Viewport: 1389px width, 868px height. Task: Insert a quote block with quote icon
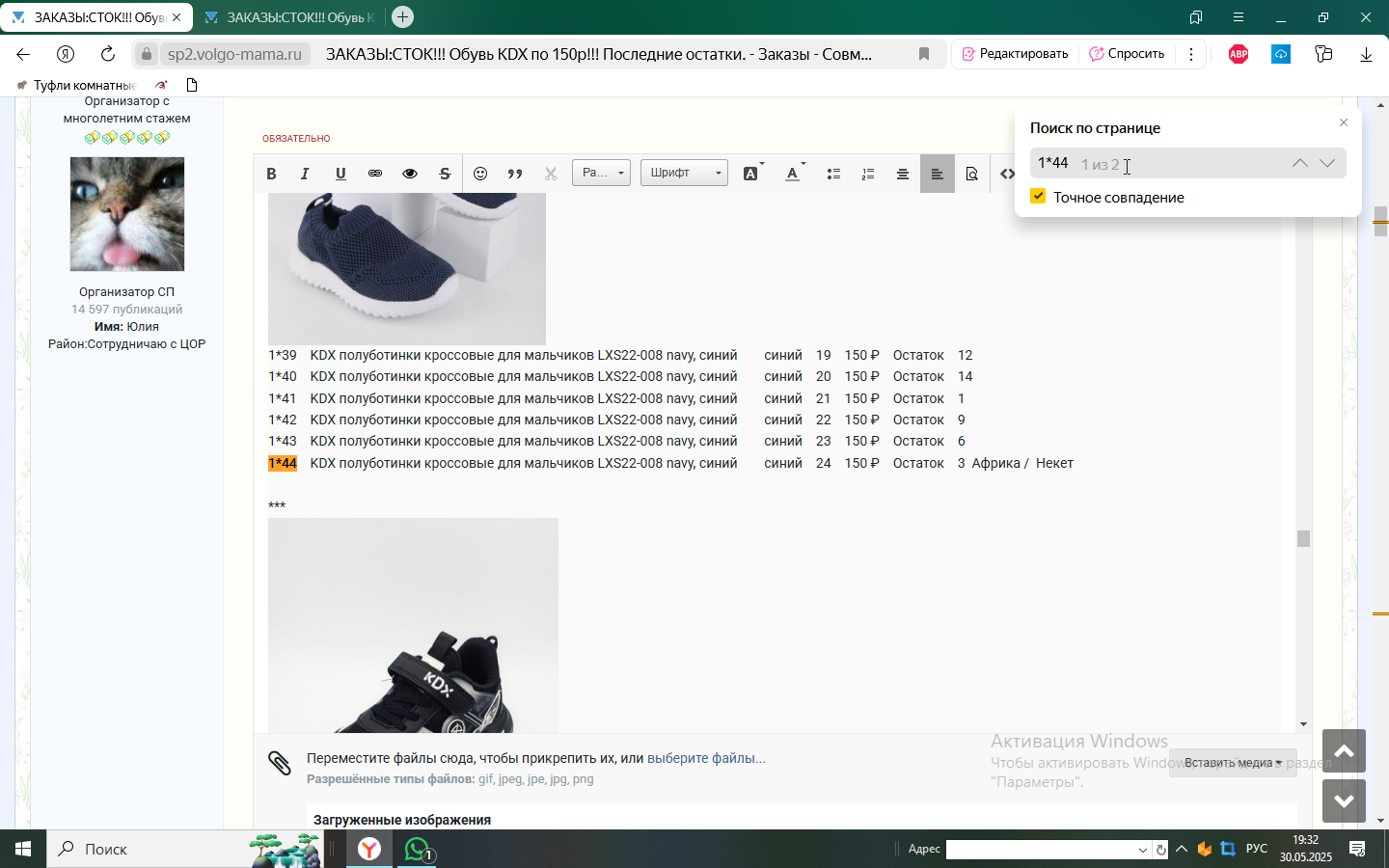pyautogui.click(x=515, y=174)
